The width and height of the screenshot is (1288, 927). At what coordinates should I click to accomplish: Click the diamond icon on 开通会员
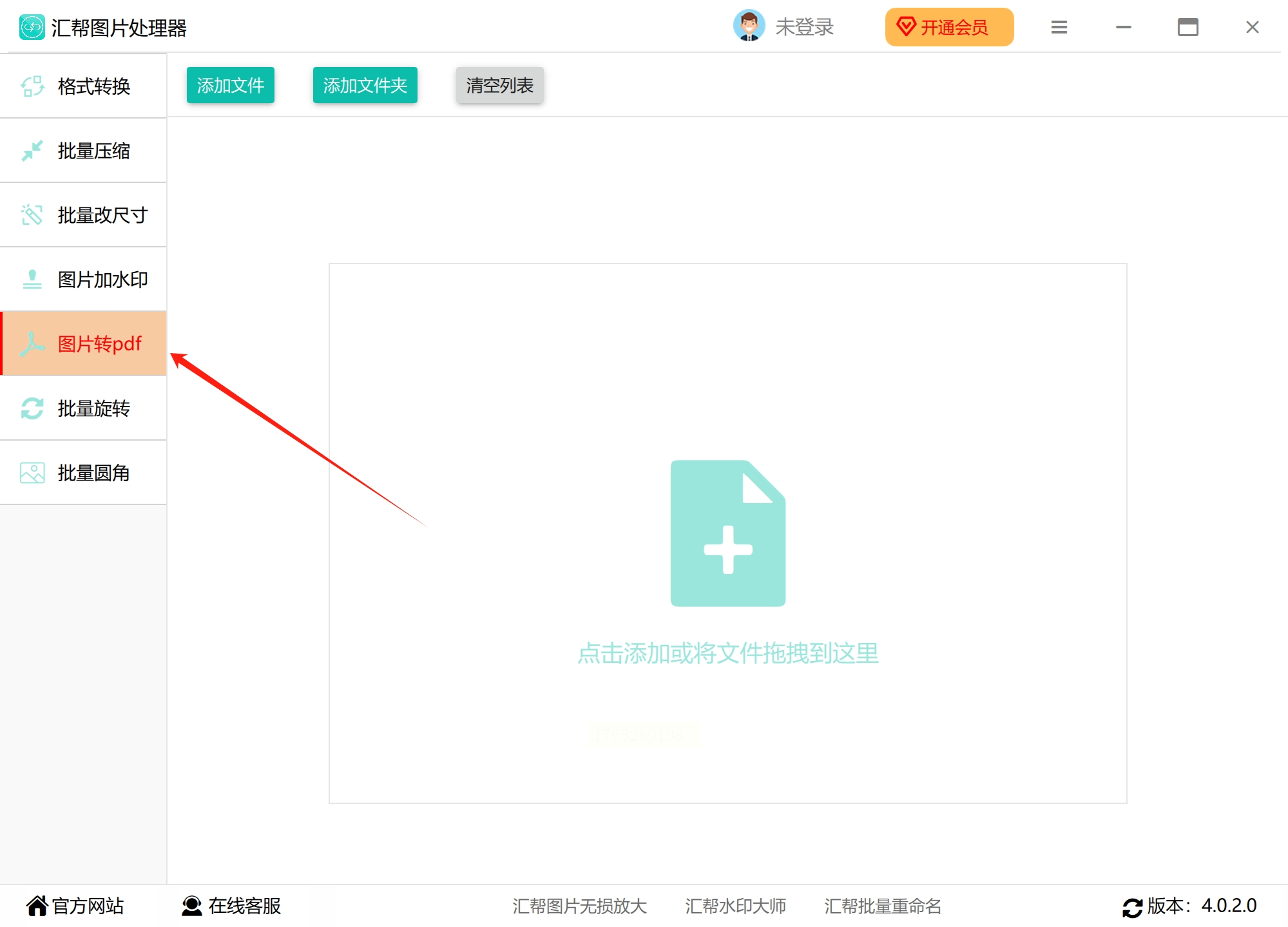906,27
